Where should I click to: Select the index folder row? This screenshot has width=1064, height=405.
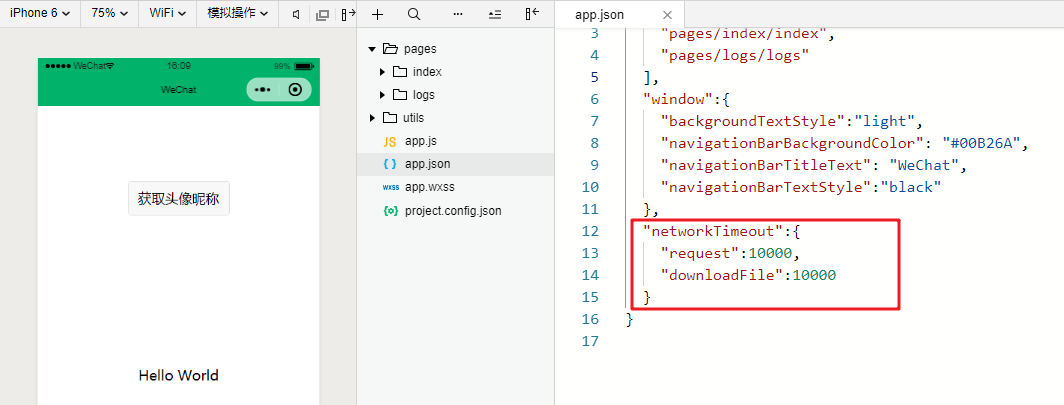pos(455,72)
